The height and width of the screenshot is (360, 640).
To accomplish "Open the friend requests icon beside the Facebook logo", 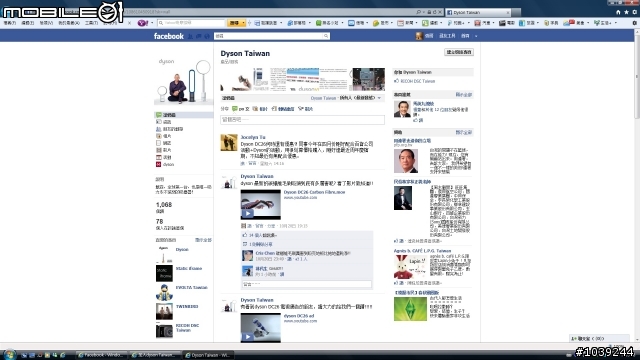I will (x=190, y=36).
